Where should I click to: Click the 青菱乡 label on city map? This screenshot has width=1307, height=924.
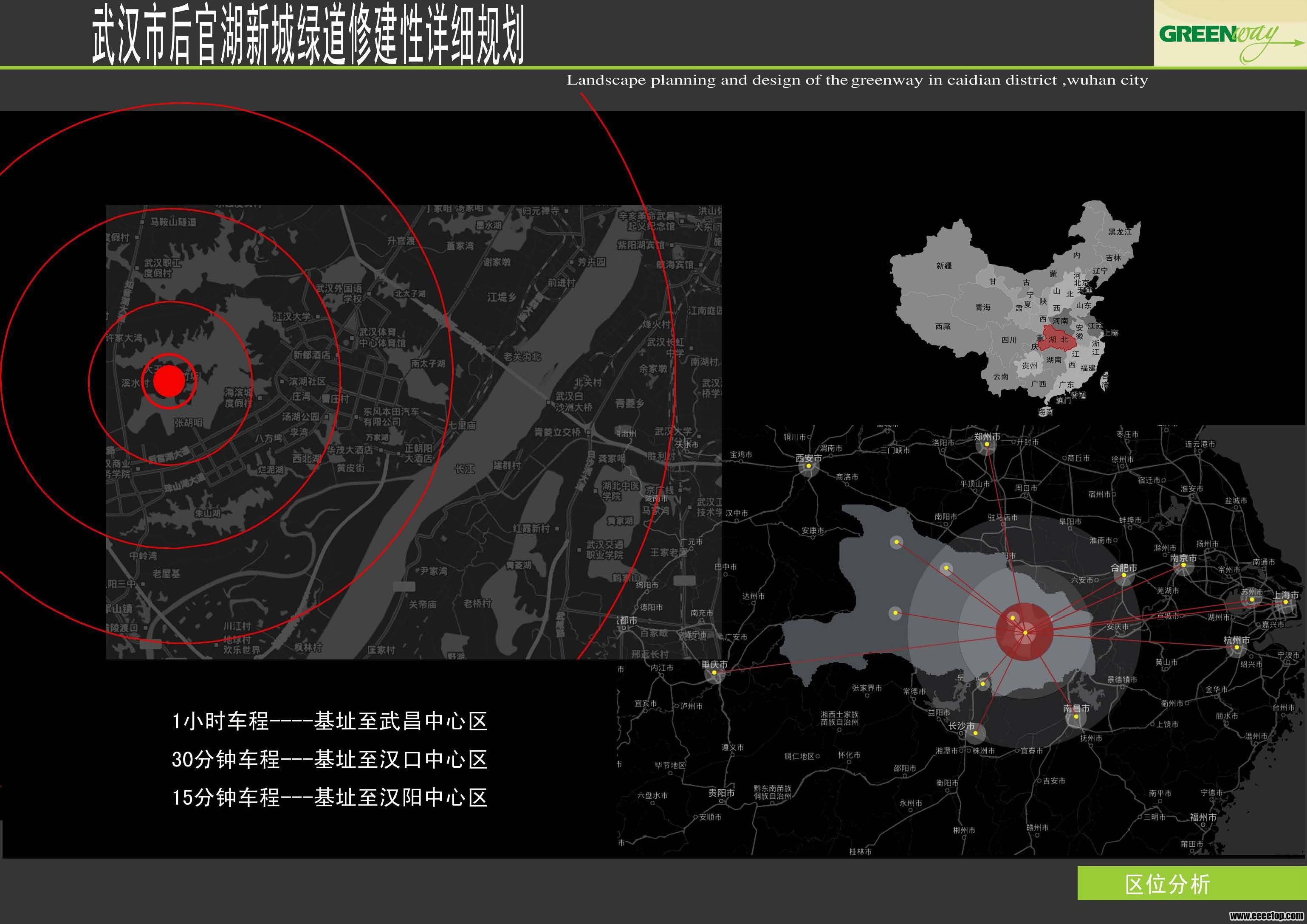coord(629,403)
